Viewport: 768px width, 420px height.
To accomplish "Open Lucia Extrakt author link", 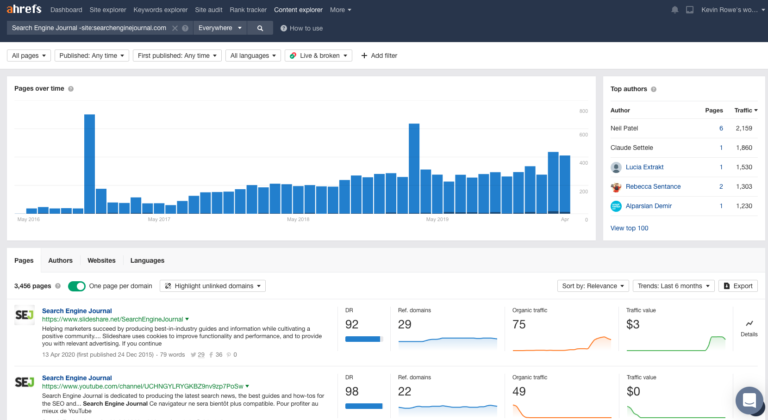I will tap(645, 167).
